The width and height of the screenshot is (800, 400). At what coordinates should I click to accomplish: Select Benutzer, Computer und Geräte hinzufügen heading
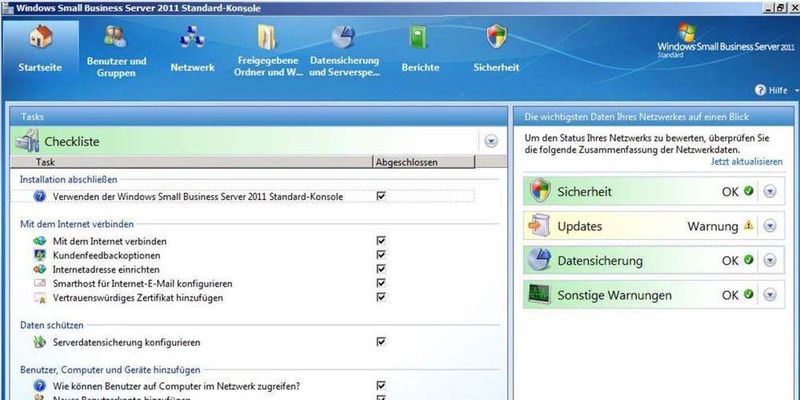[x=110, y=369]
